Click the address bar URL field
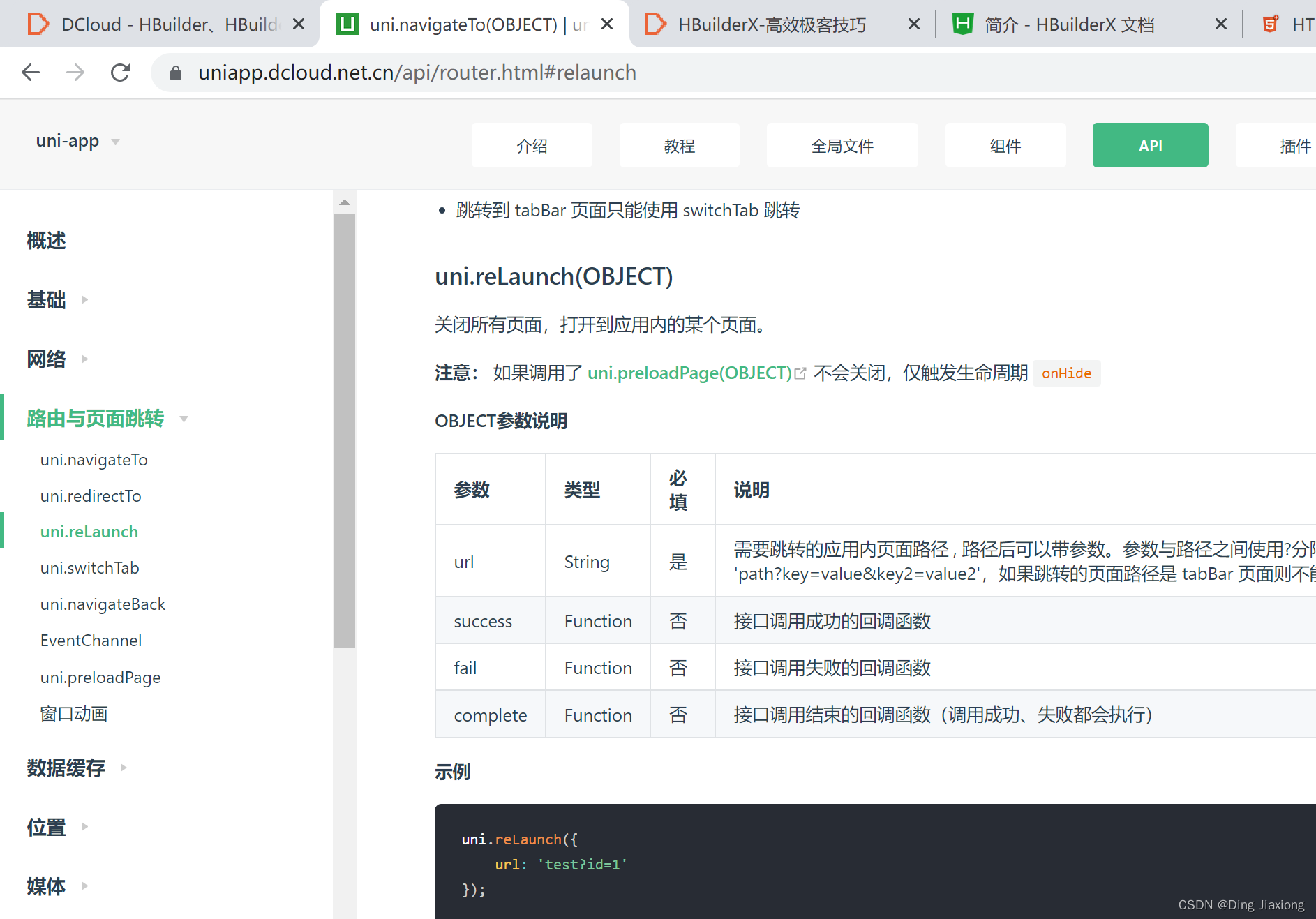This screenshot has width=1316, height=919. 733,73
